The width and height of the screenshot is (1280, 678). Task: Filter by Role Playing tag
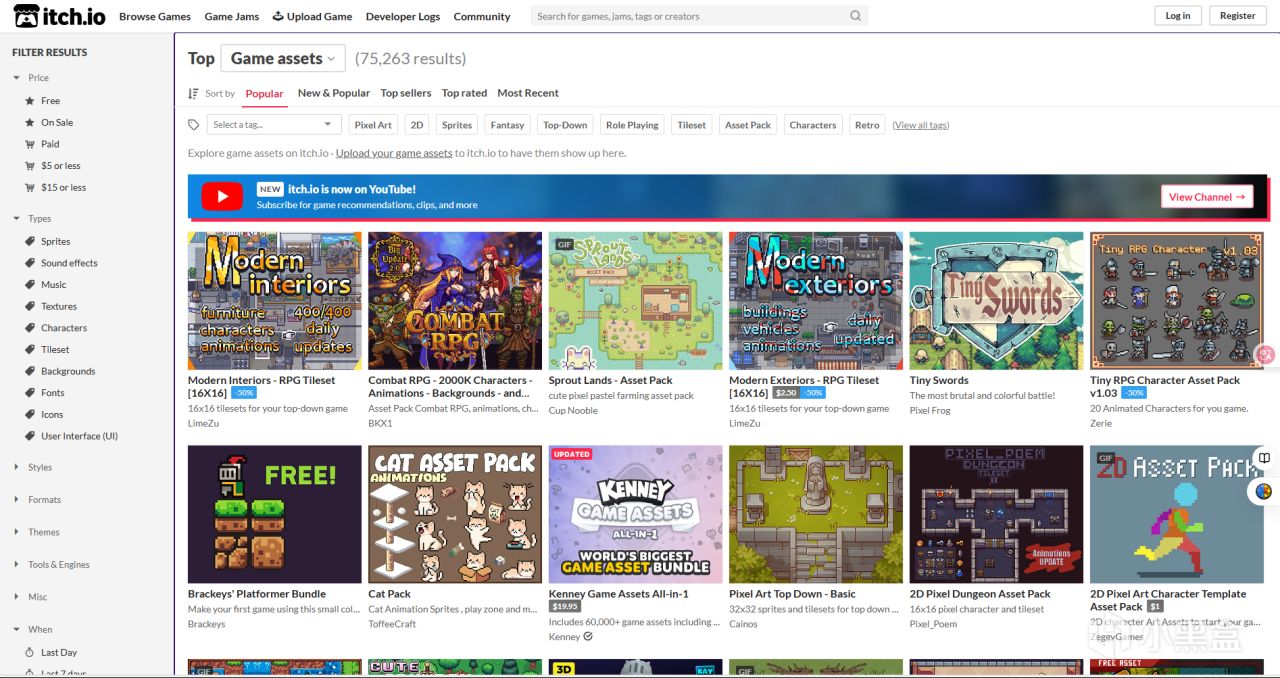coord(632,125)
